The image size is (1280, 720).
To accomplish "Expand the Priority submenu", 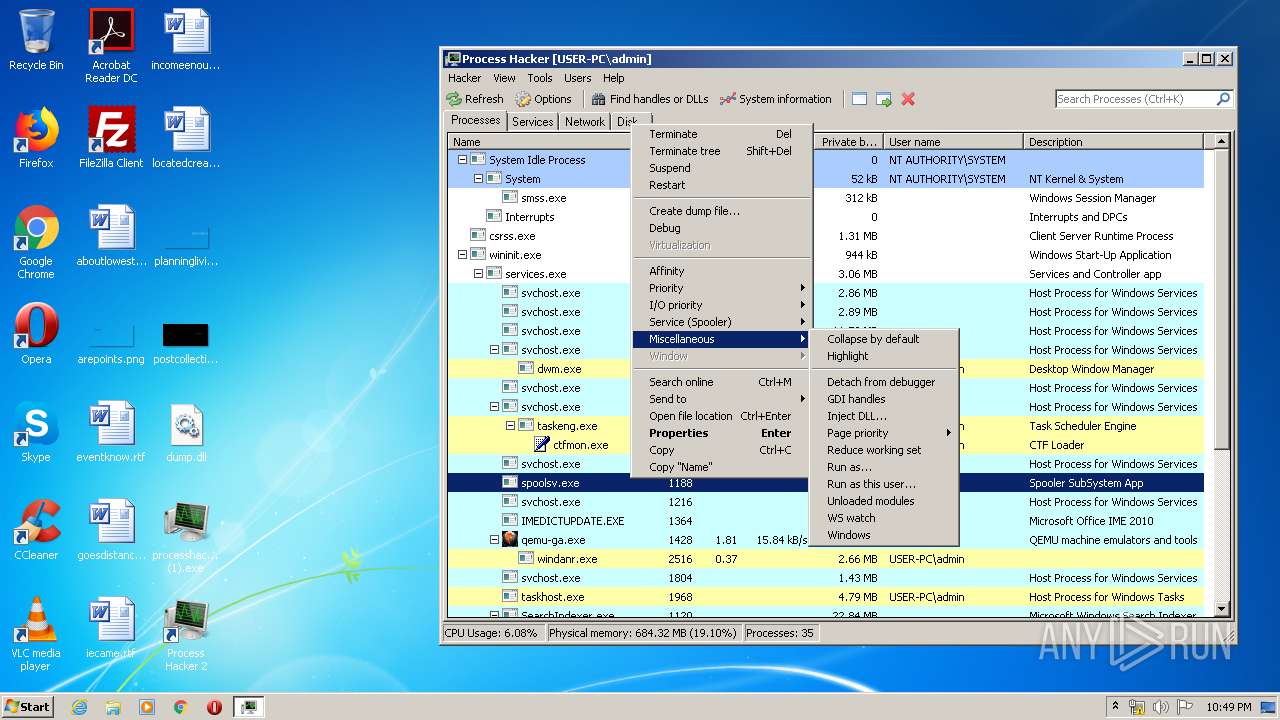I will coord(720,288).
